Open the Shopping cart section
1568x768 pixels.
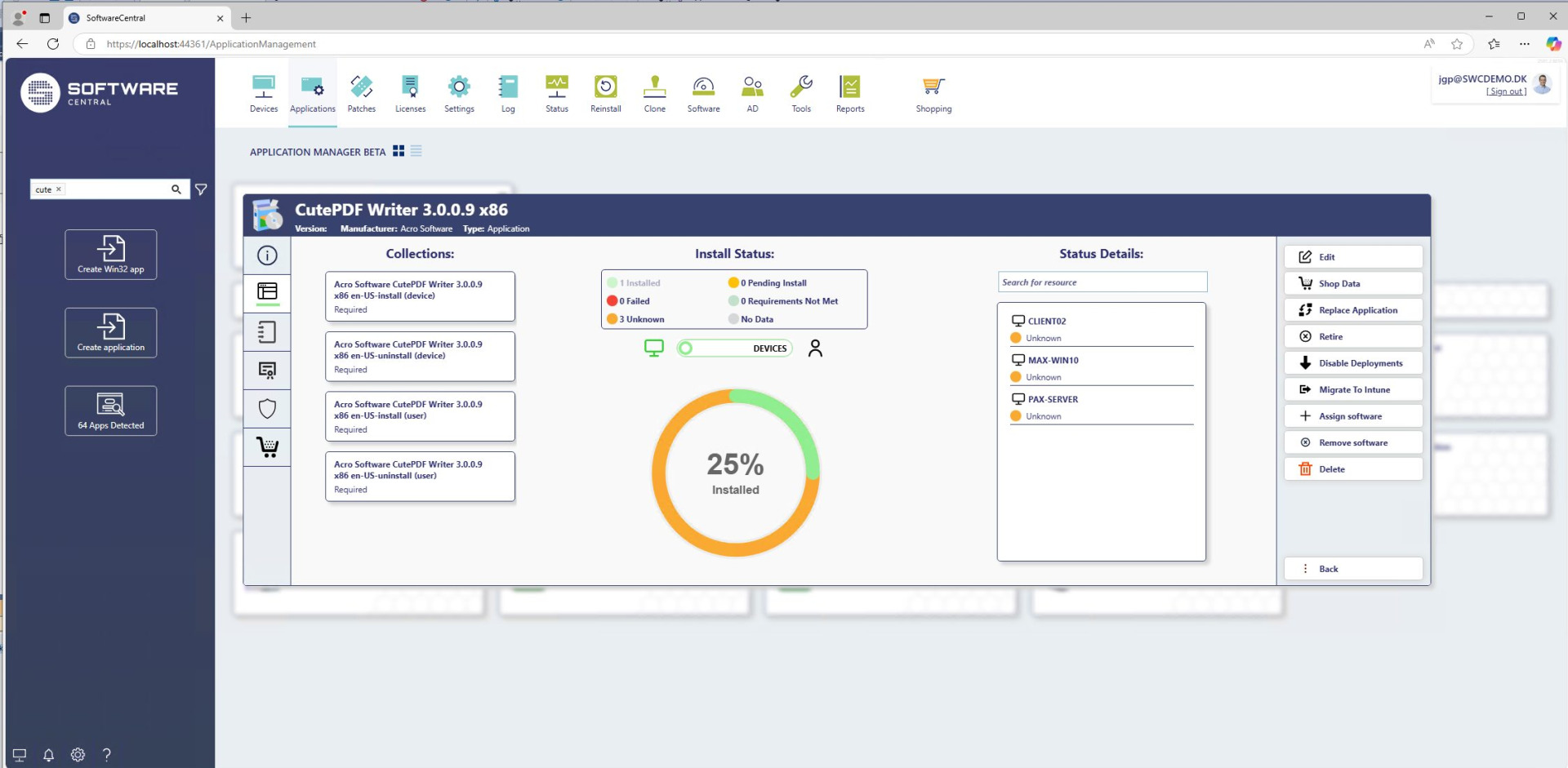[933, 93]
